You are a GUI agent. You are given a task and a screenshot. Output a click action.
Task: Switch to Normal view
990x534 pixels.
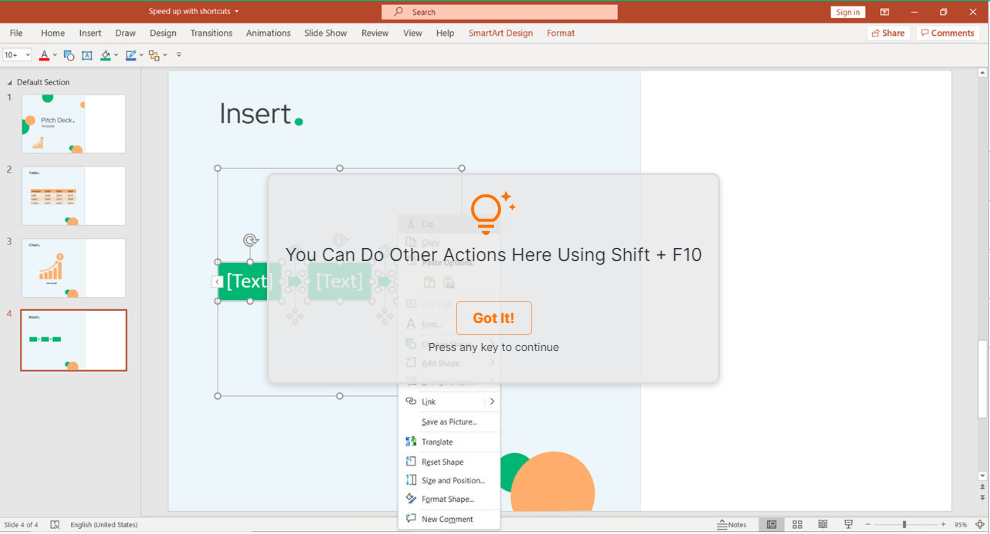(772, 525)
